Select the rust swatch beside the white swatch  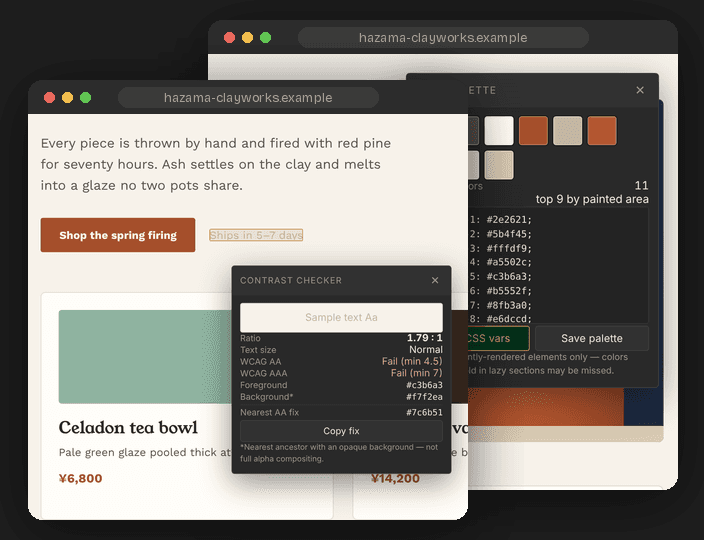[x=533, y=131]
